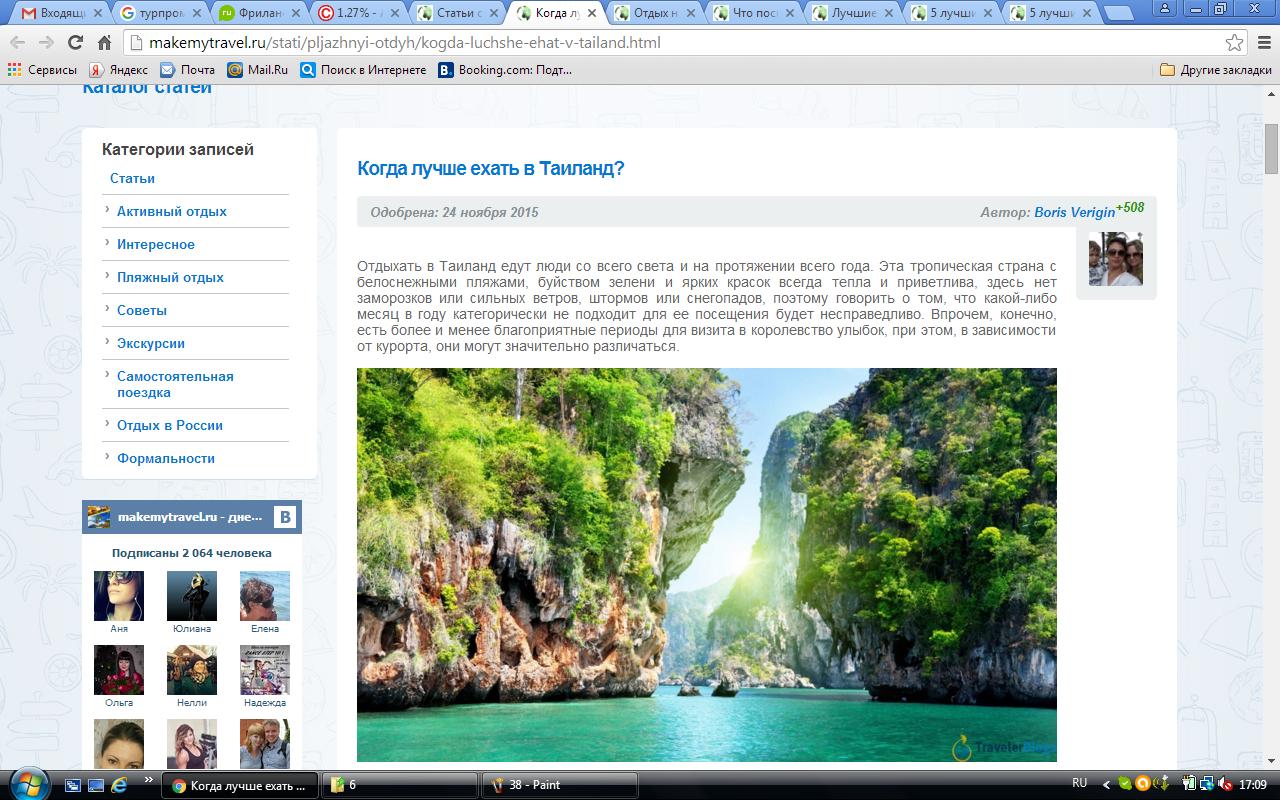The width and height of the screenshot is (1280, 800).
Task: Open the Пляжный отдых category
Action: click(x=170, y=277)
